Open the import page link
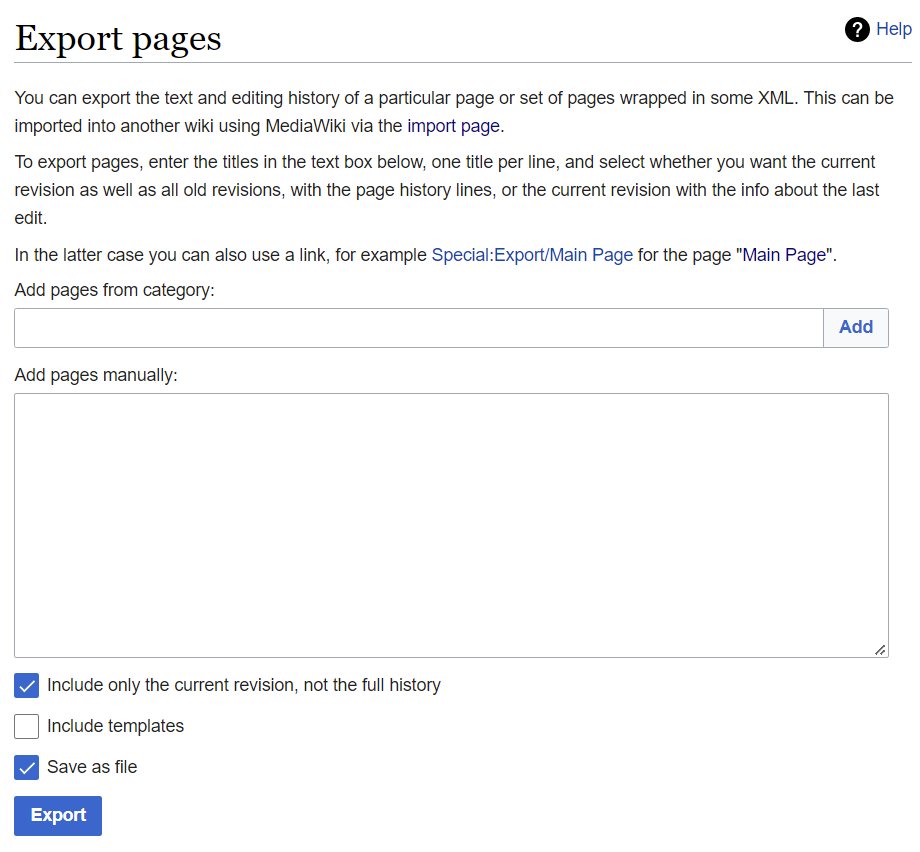This screenshot has height=852, width=920. (453, 126)
